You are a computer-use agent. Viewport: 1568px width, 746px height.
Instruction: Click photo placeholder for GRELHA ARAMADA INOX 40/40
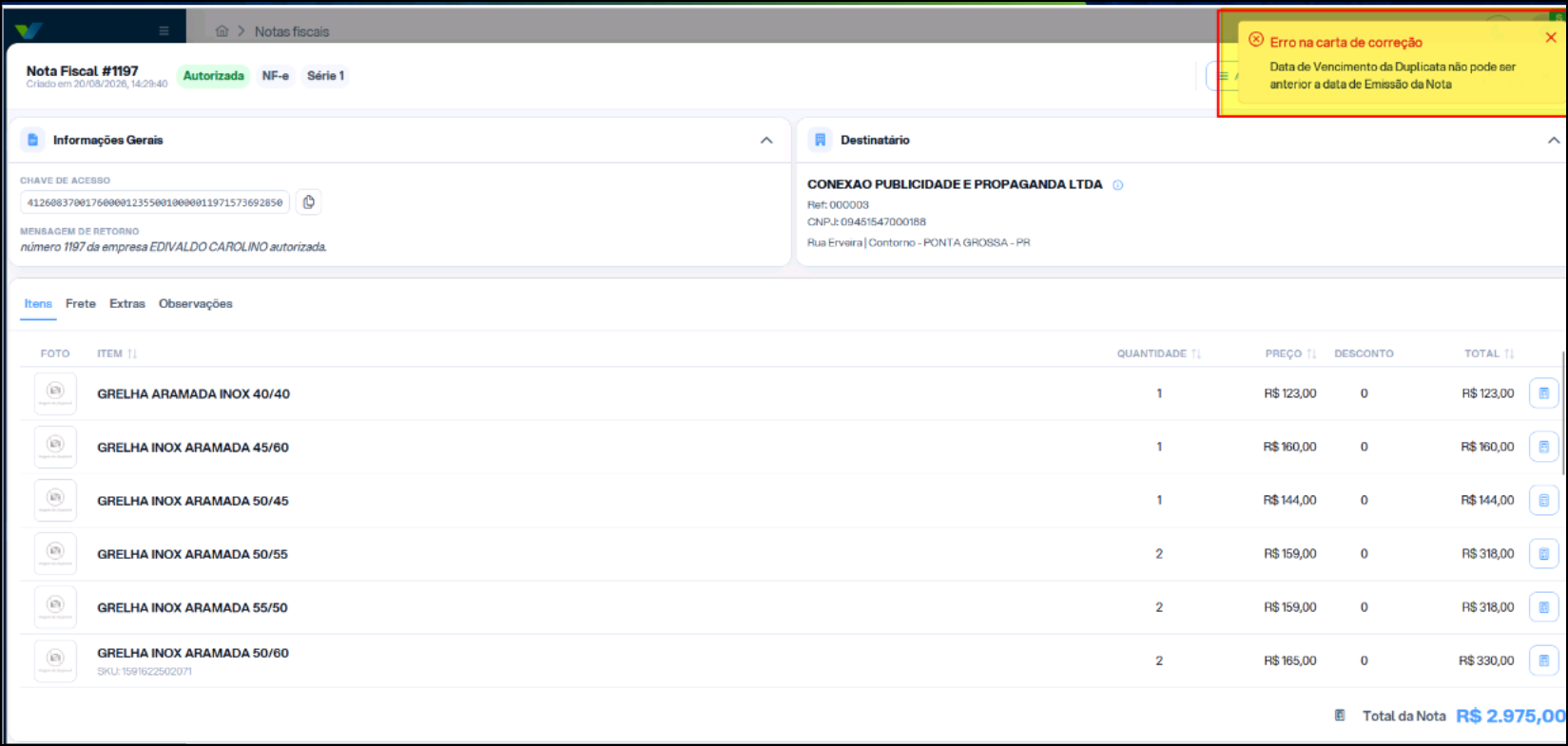coord(55,393)
